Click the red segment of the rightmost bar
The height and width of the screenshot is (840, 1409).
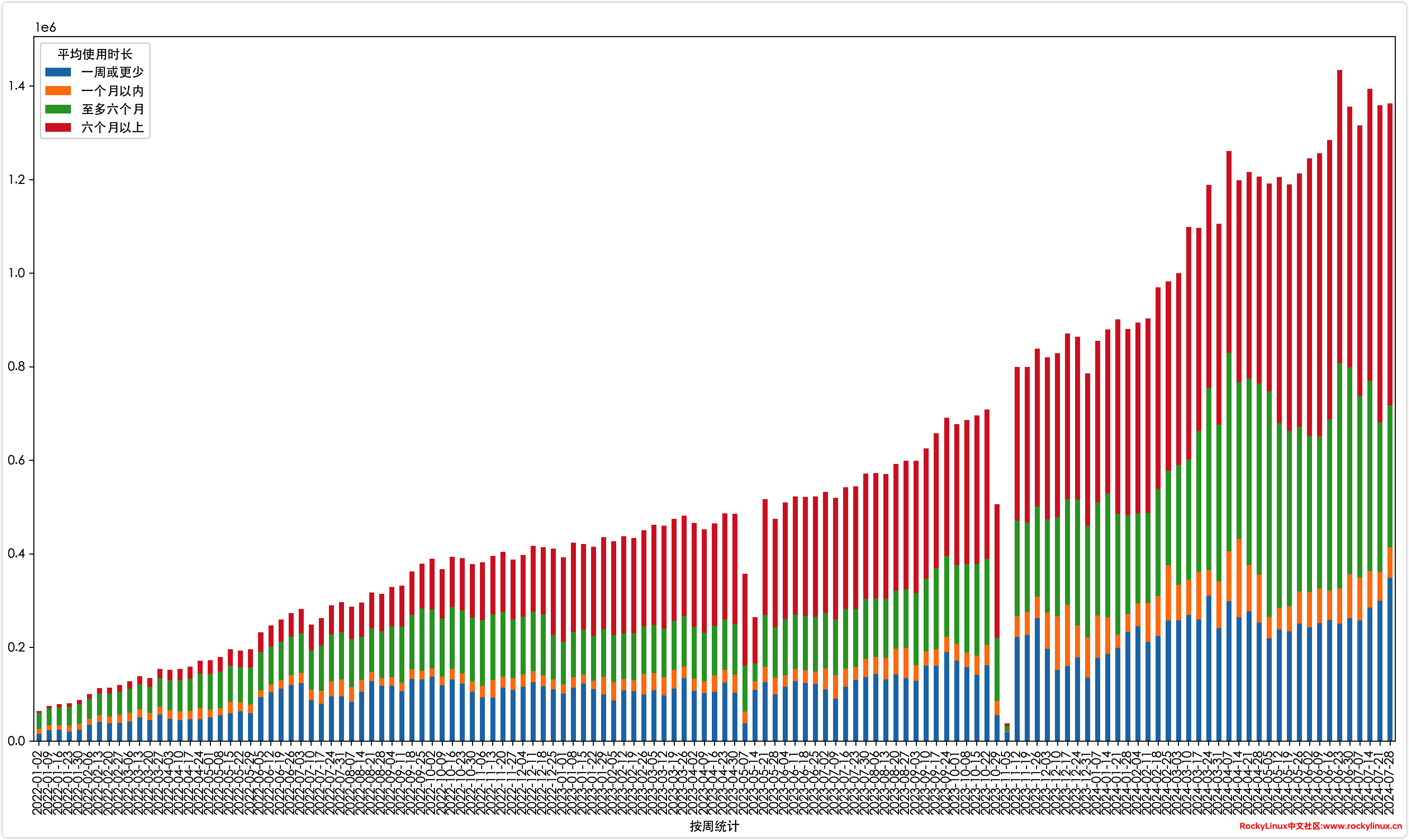[1390, 255]
